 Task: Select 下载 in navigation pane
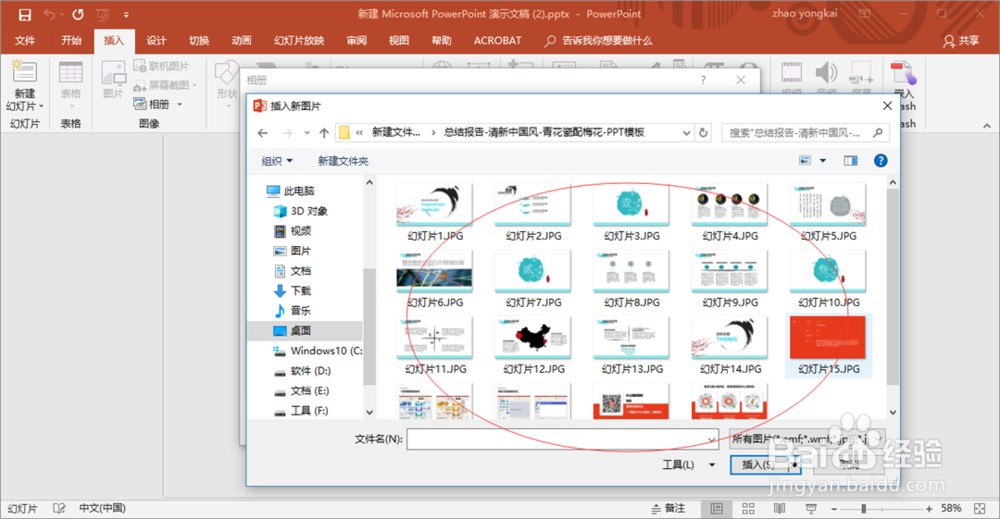[x=292, y=291]
